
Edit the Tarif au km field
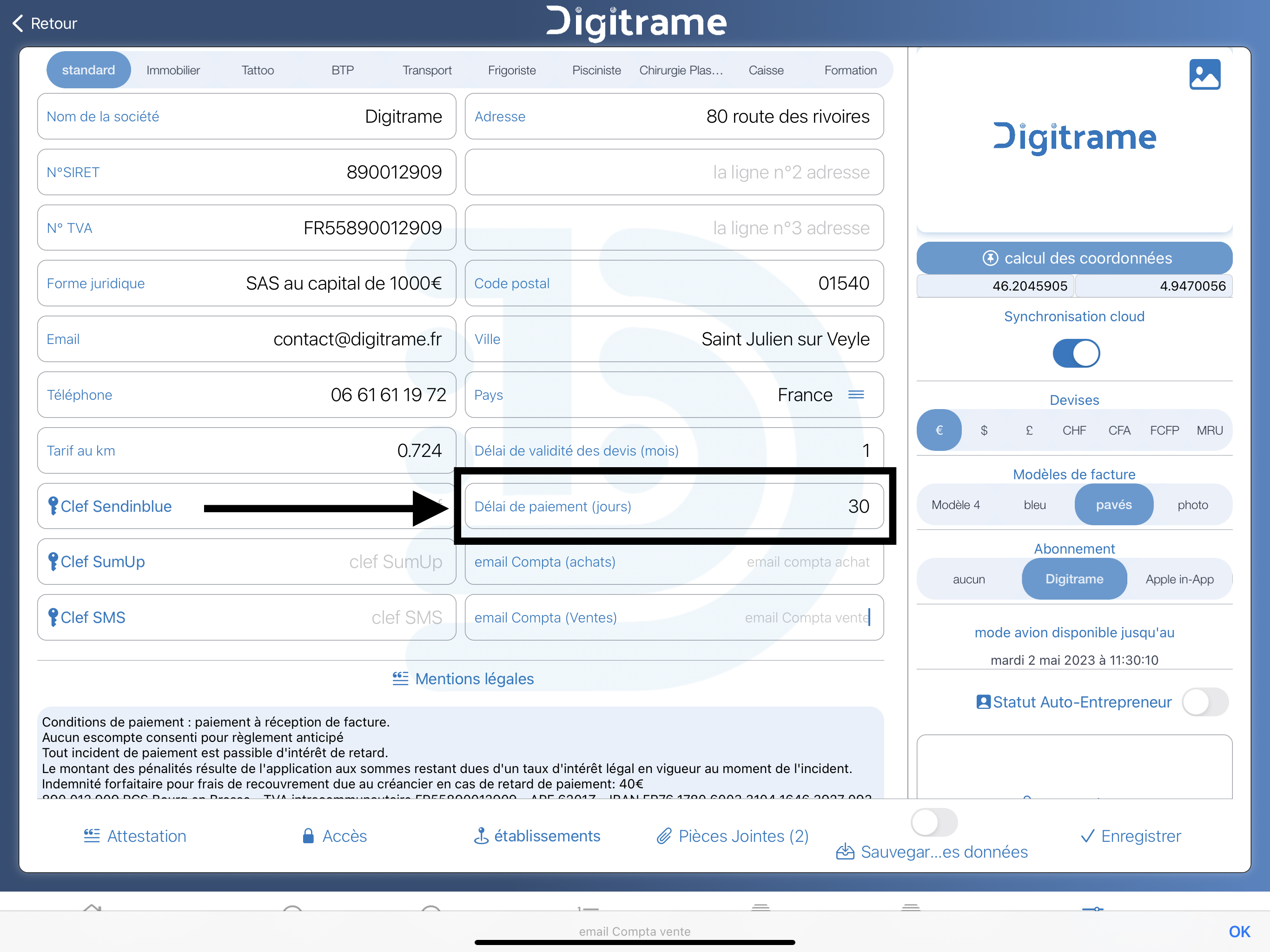[x=247, y=451]
